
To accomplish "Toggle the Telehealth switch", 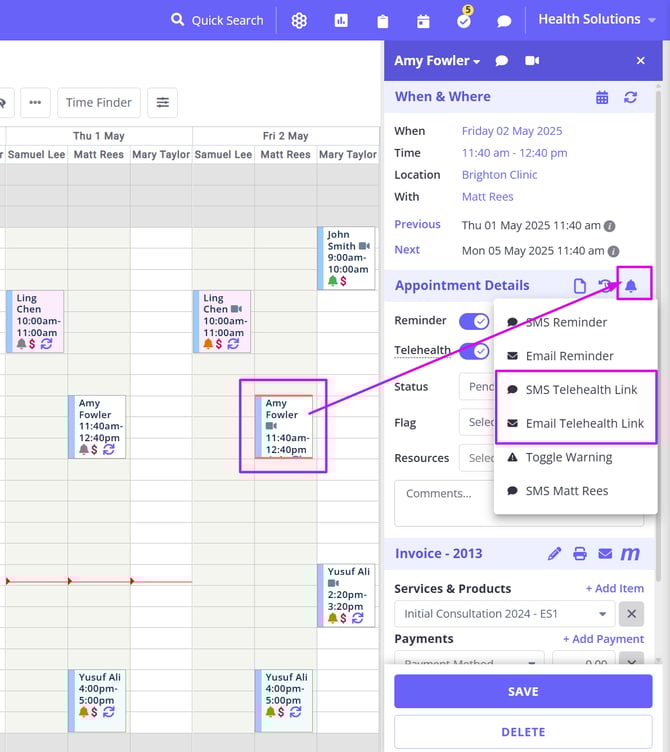I will 473,351.
